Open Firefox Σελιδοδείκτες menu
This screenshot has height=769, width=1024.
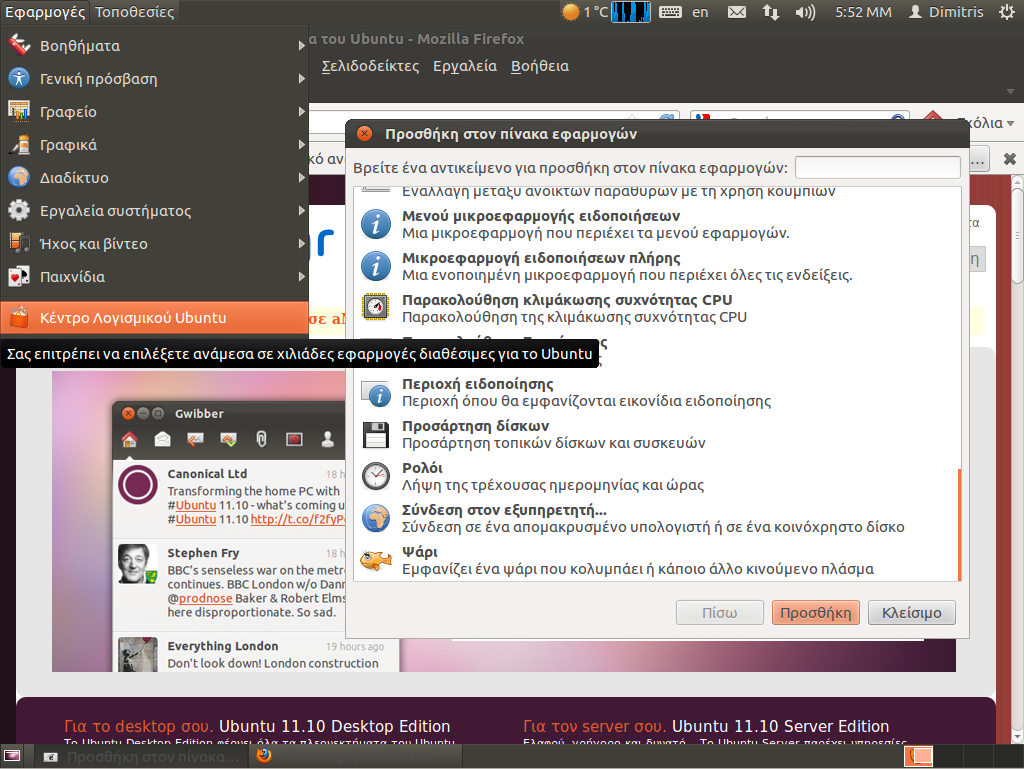(x=370, y=66)
